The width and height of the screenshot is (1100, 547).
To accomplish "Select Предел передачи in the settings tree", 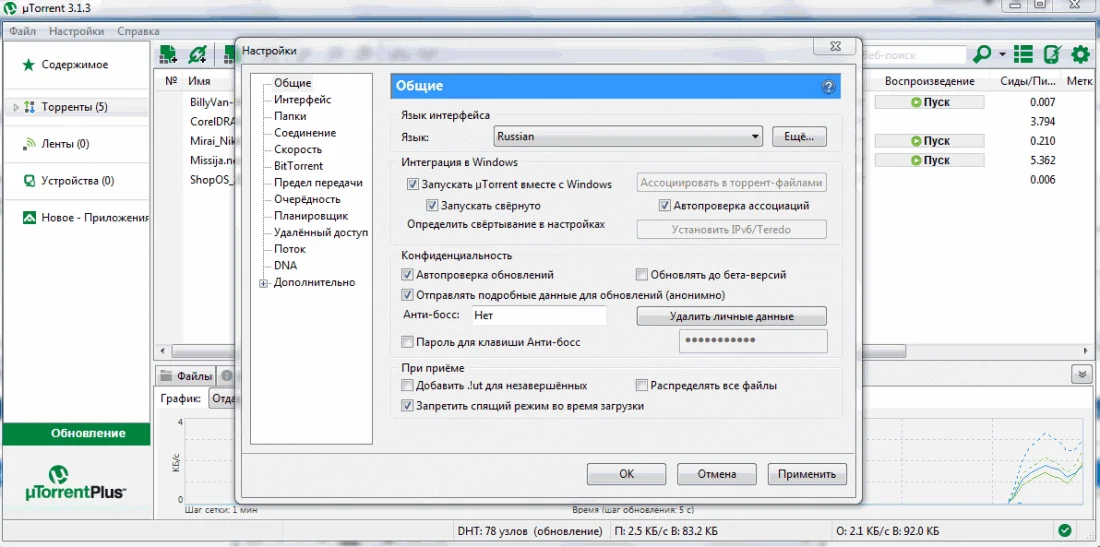I will 318,183.
